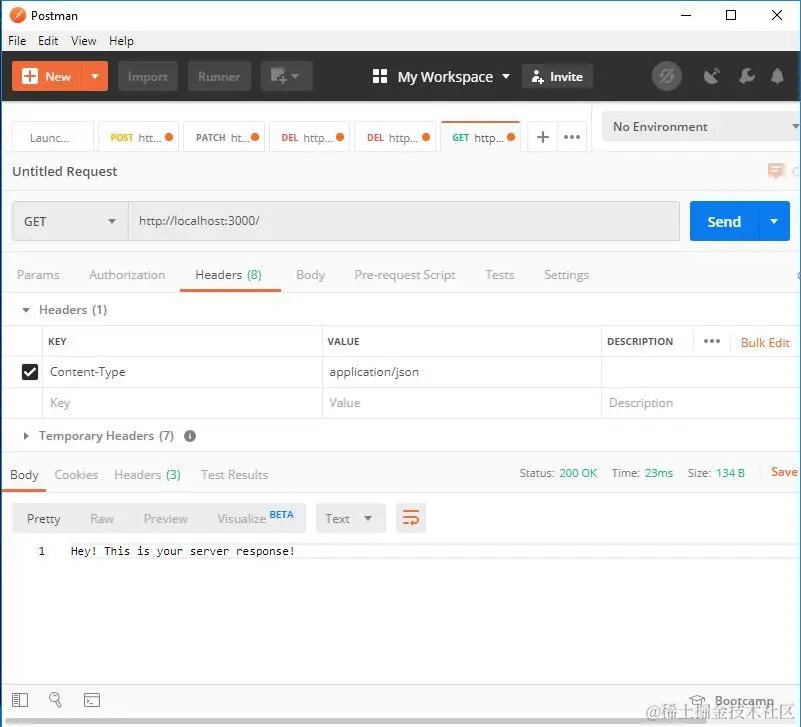801x727 pixels.
Task: Select the response Body tab
Action: [24, 475]
